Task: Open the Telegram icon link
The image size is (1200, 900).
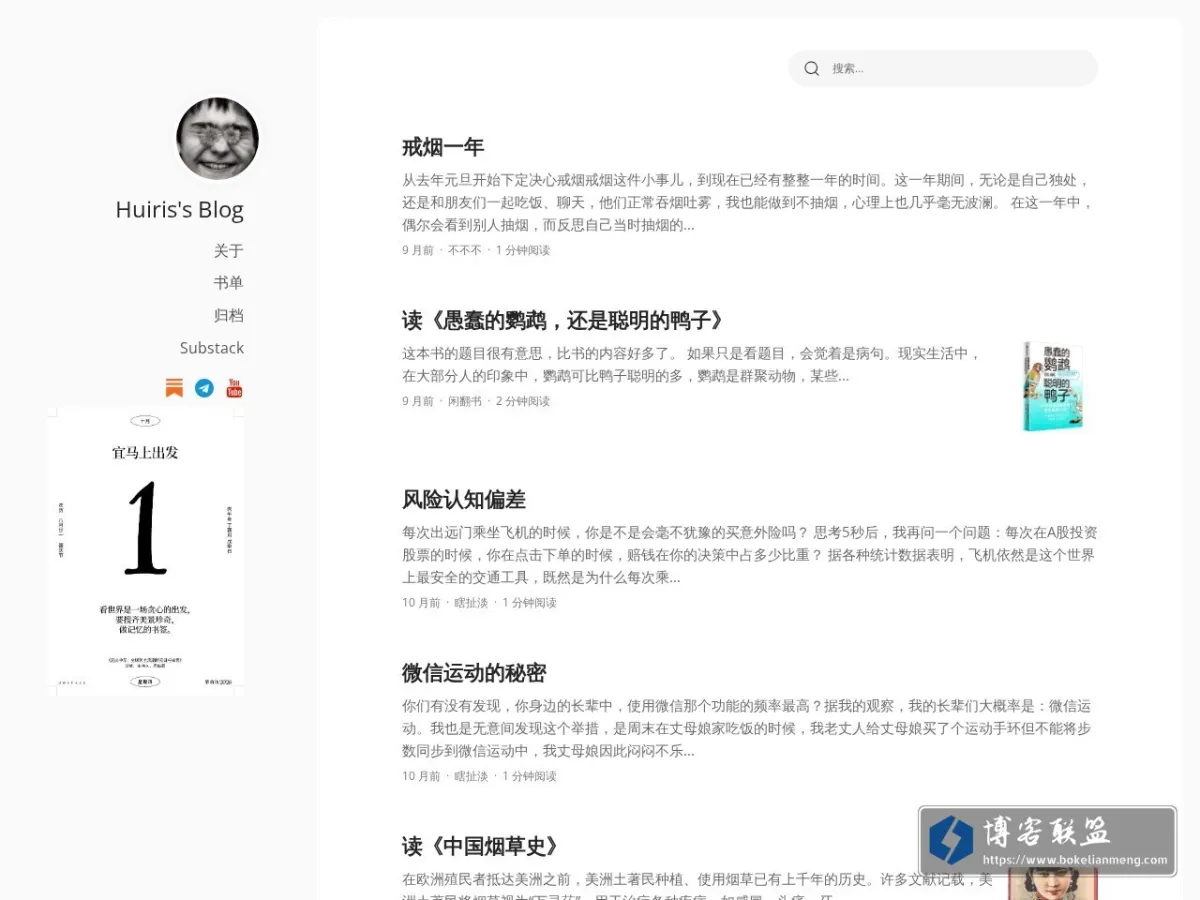Action: [204, 388]
